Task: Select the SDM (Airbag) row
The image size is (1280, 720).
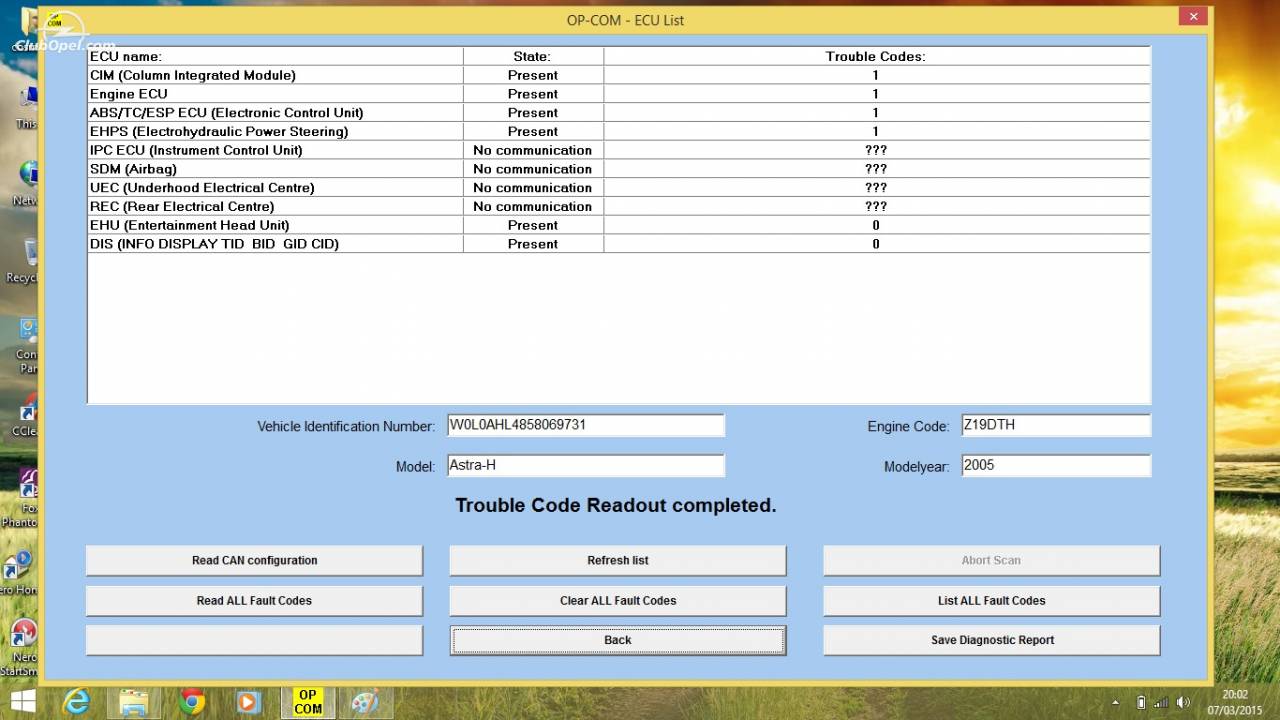Action: tap(619, 169)
